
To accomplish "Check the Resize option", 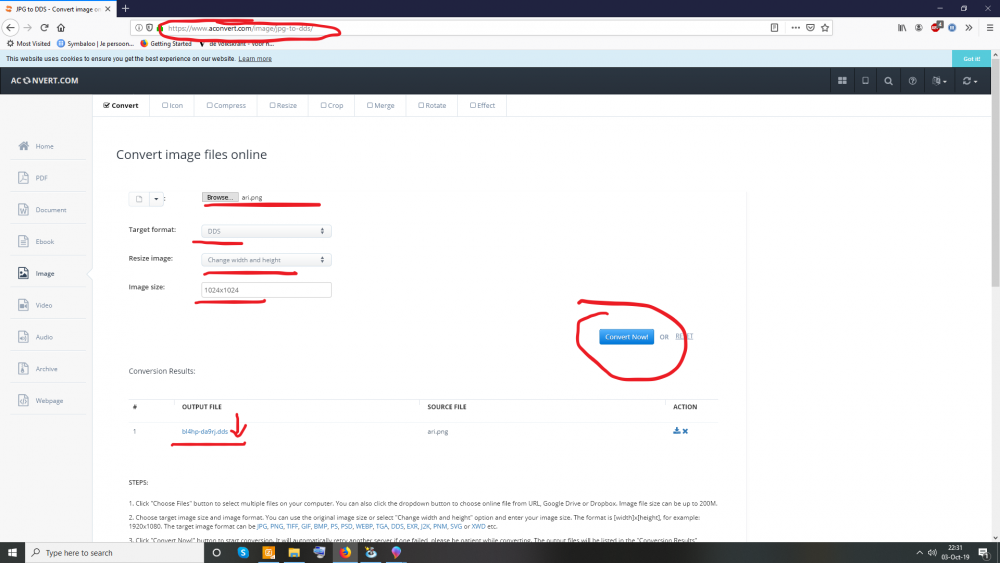I will tap(283, 105).
